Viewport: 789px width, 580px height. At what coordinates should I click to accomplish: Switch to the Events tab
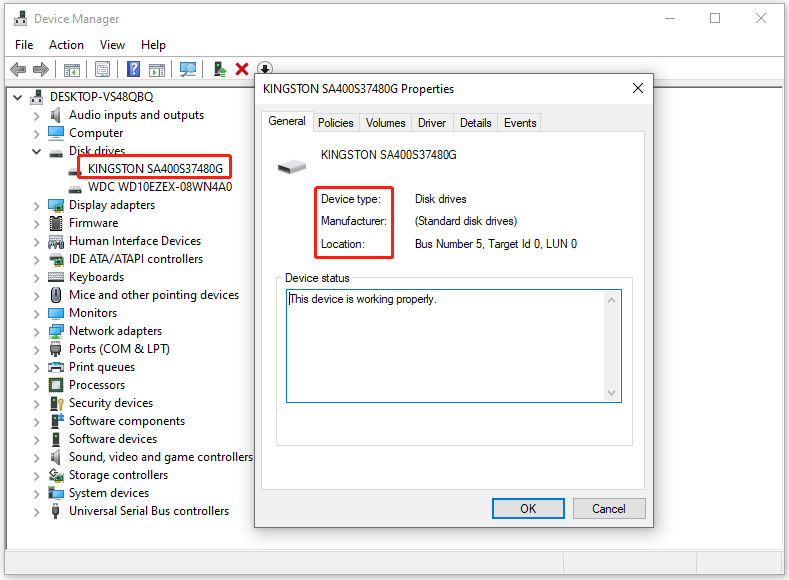[x=520, y=123]
